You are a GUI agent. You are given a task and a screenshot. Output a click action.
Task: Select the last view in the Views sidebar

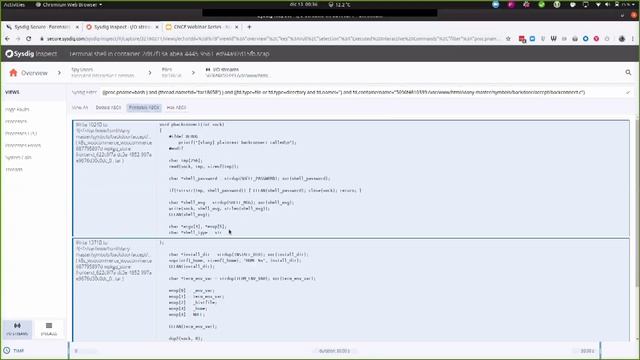pyautogui.click(x=14, y=169)
